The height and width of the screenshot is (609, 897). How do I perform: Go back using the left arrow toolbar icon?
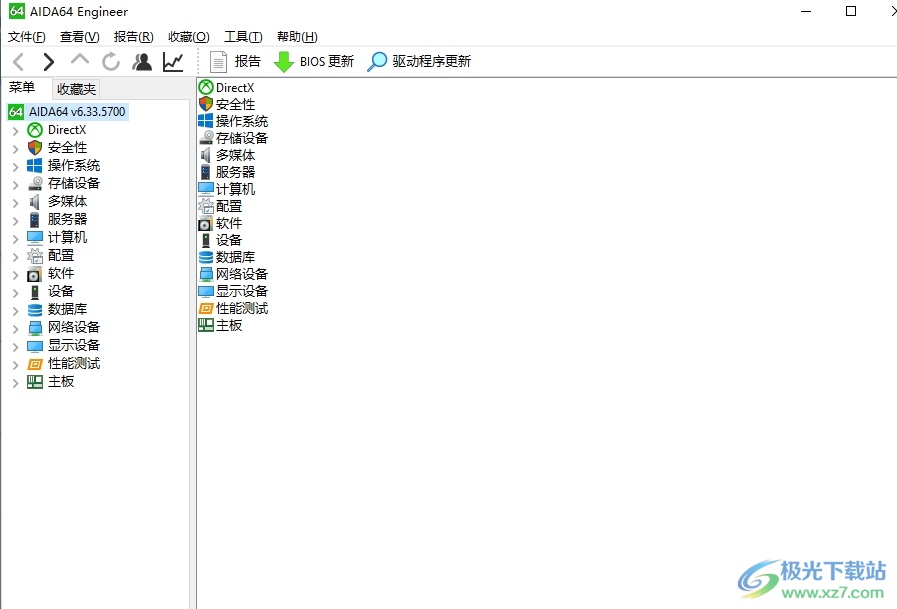(x=19, y=62)
